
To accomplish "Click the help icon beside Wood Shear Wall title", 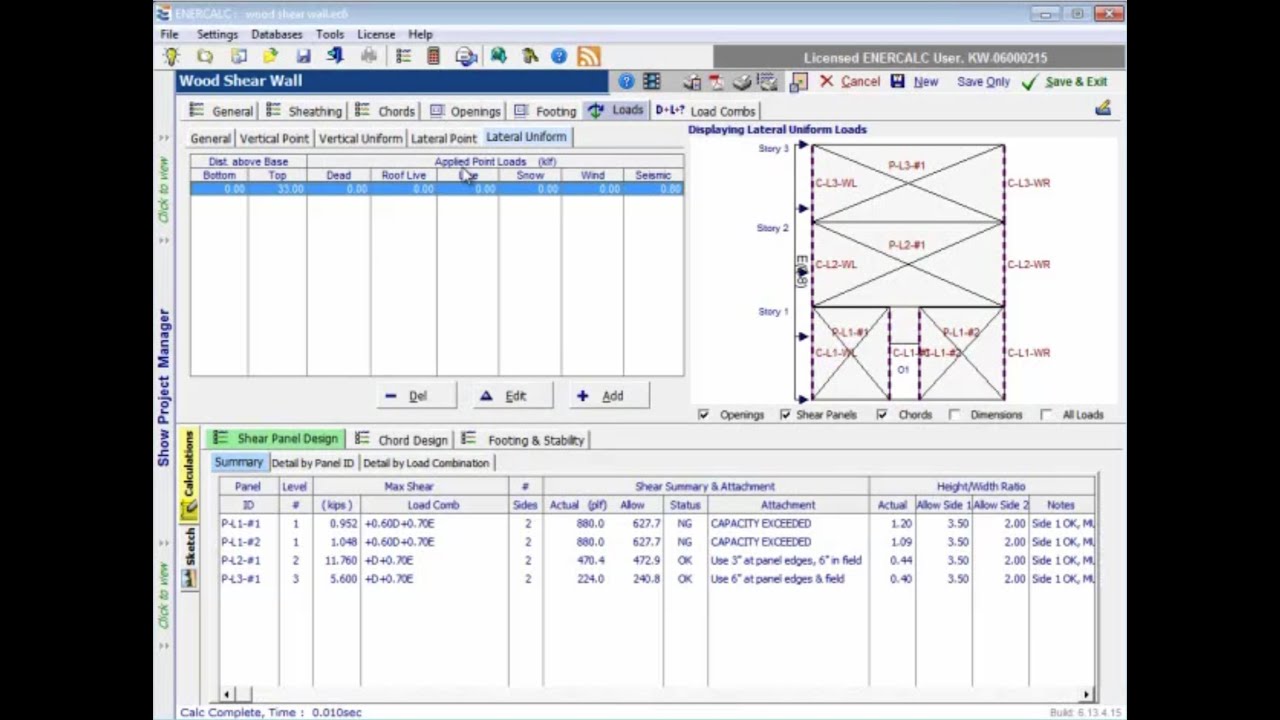I will 626,82.
